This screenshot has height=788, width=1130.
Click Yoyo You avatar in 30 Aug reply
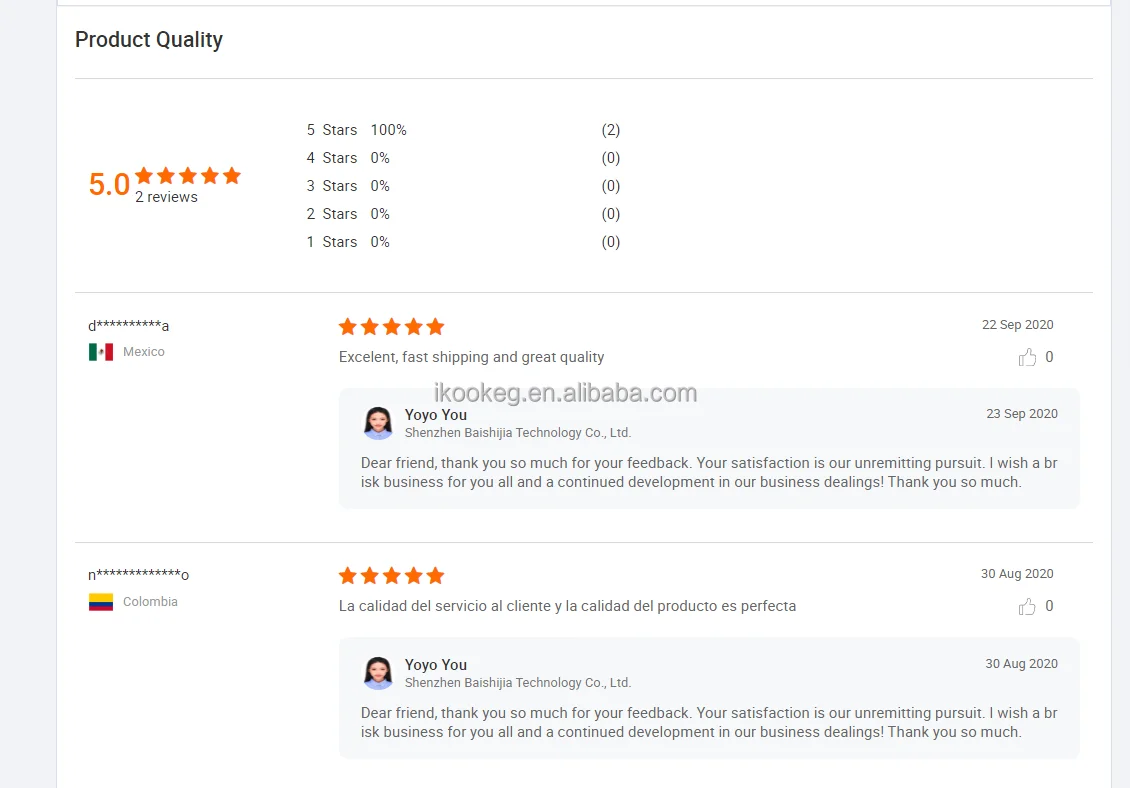[x=378, y=673]
